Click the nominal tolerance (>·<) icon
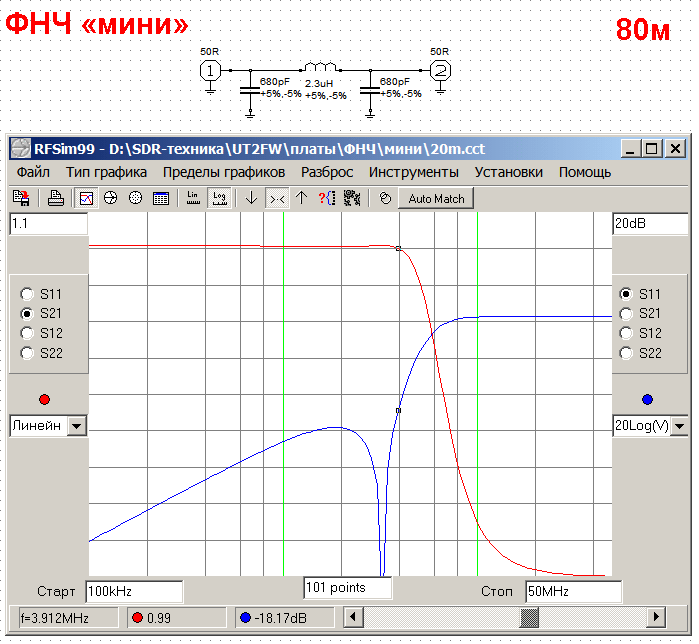699x644 pixels. pyautogui.click(x=277, y=198)
